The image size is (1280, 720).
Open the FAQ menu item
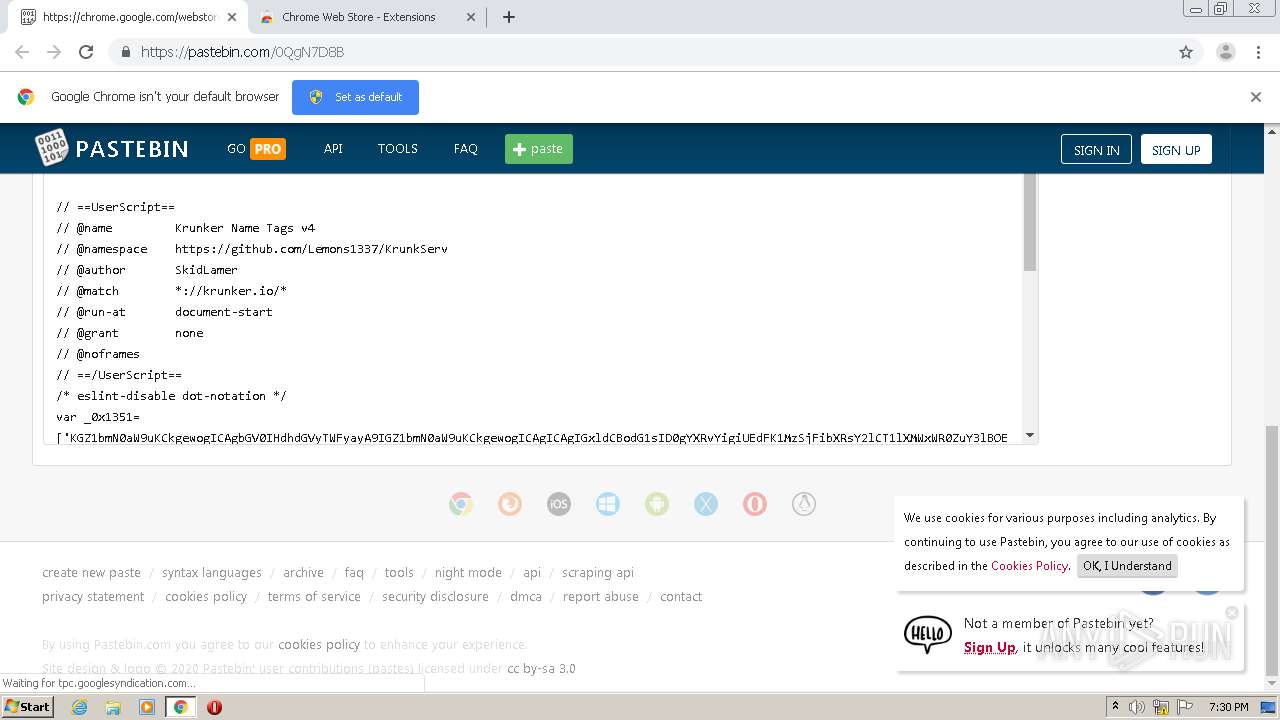(465, 148)
